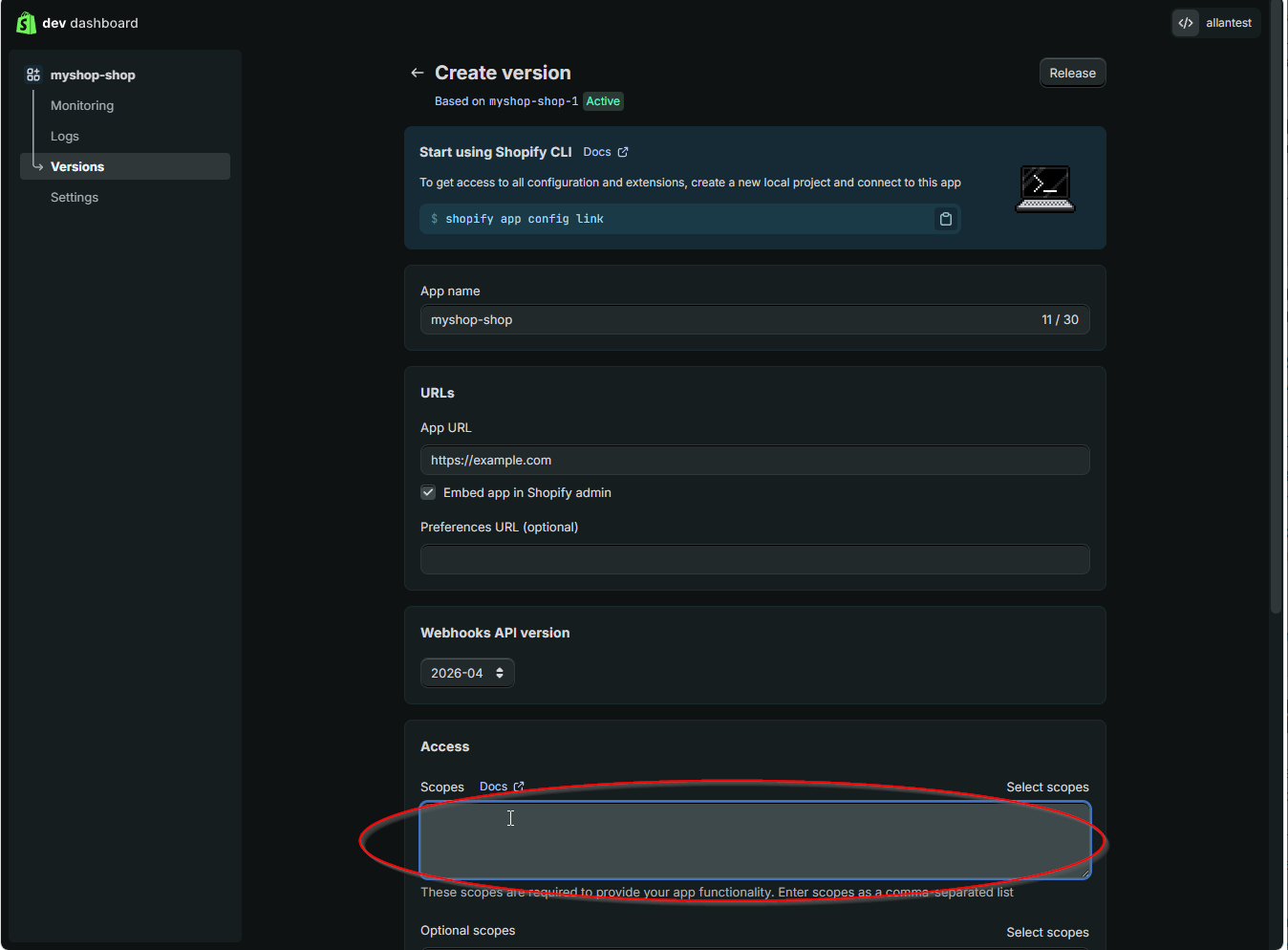
Task: Click the code icon next to allantest
Action: (1185, 22)
